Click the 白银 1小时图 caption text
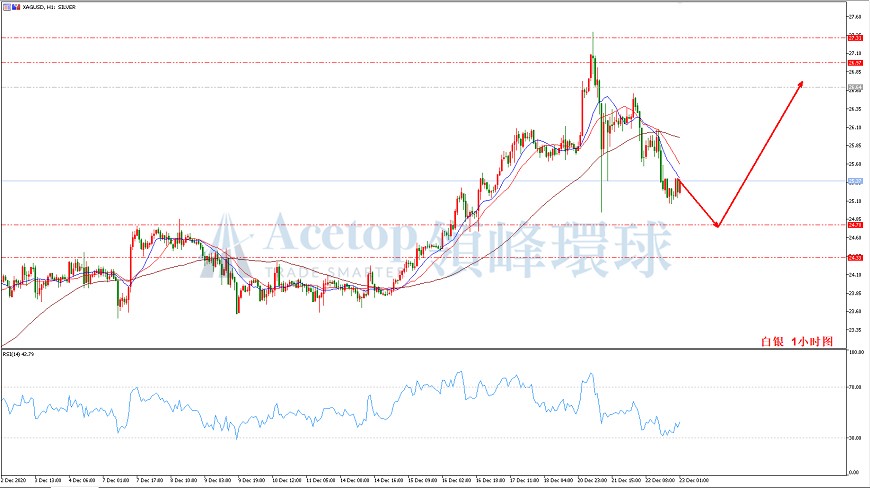Screen dimensions: 870x488 coord(797,342)
